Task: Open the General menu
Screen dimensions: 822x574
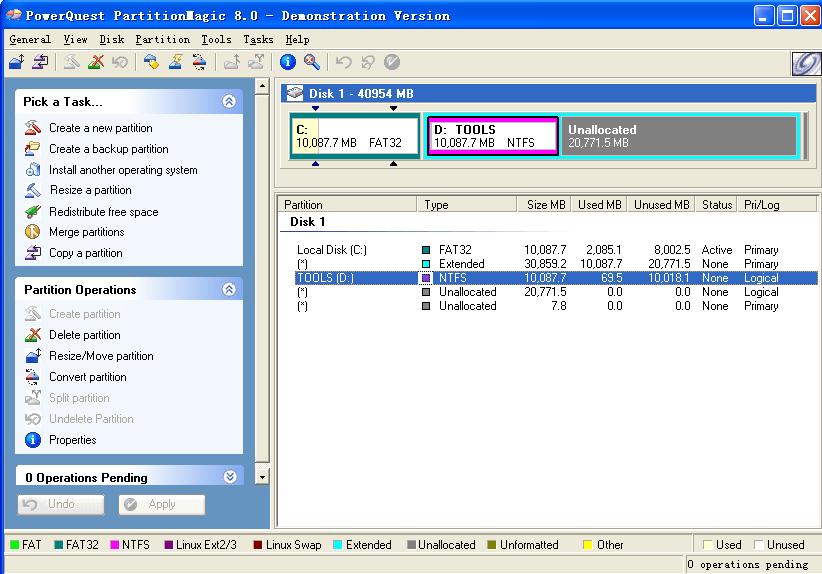Action: click(x=30, y=39)
